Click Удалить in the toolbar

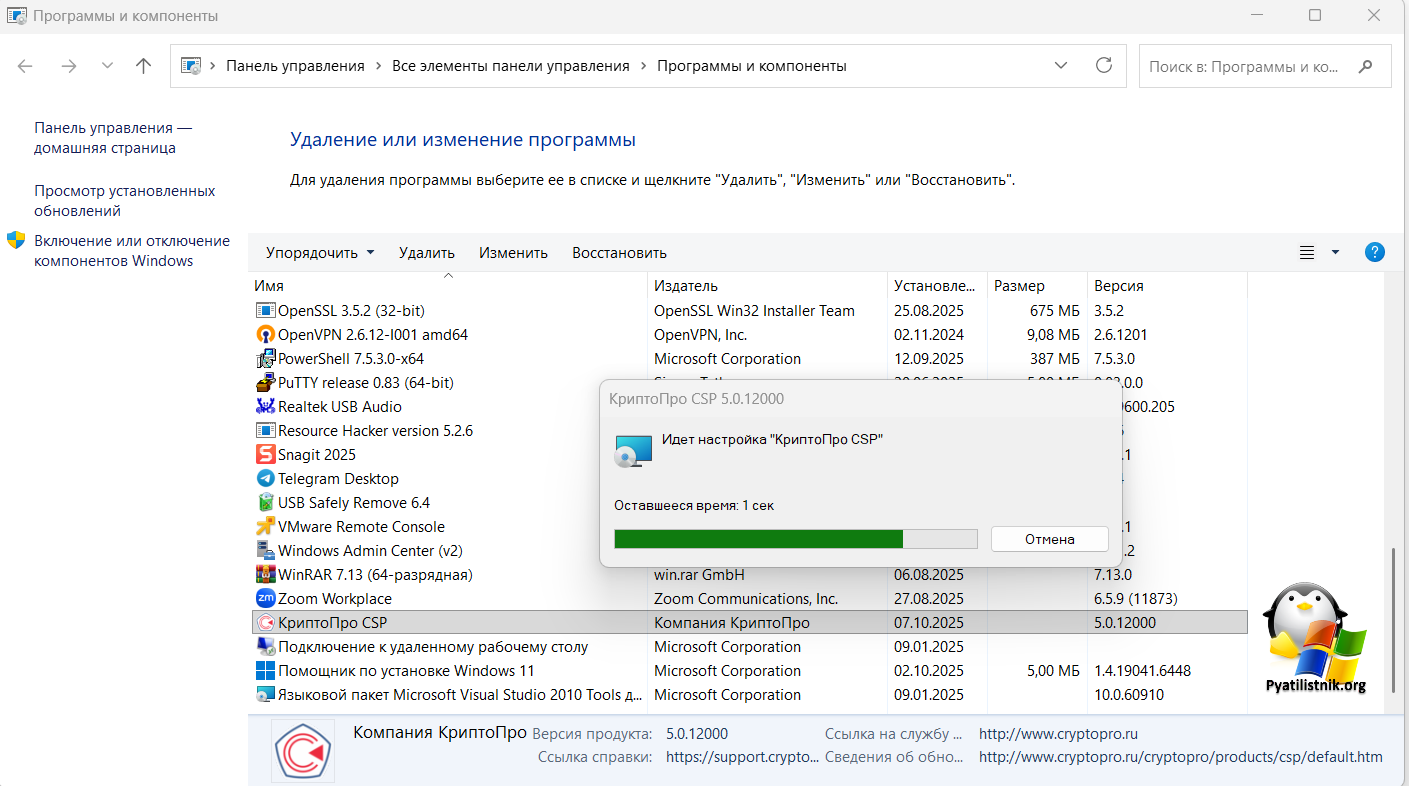click(x=426, y=253)
